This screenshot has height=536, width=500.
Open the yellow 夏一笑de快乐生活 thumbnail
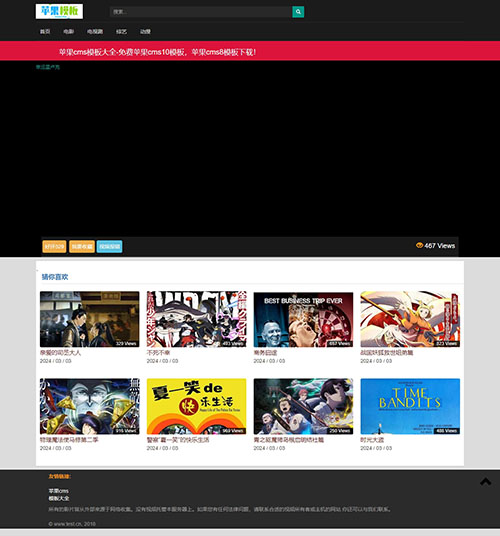click(197, 406)
